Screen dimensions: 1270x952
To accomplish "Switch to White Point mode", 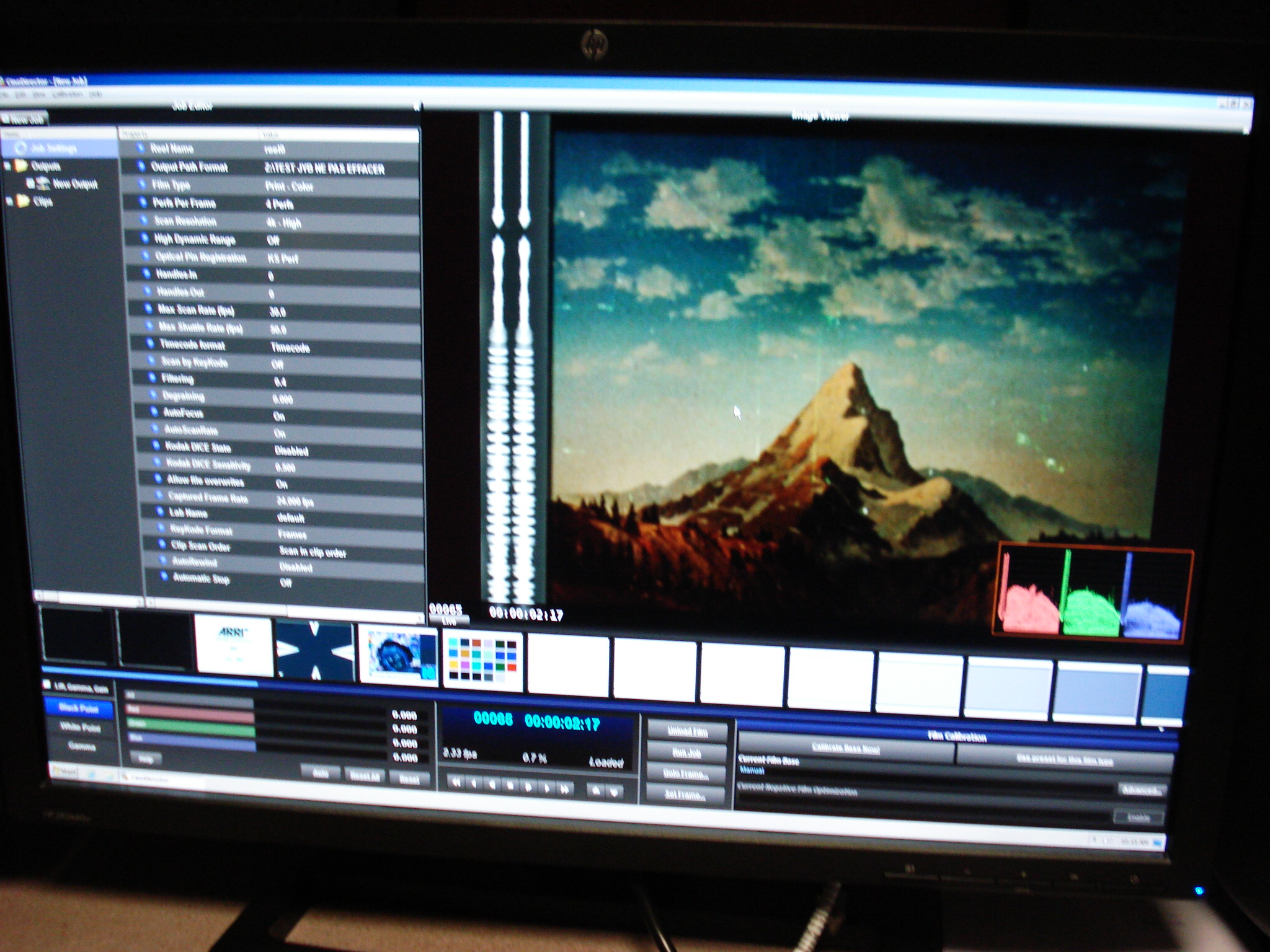I will (80, 727).
